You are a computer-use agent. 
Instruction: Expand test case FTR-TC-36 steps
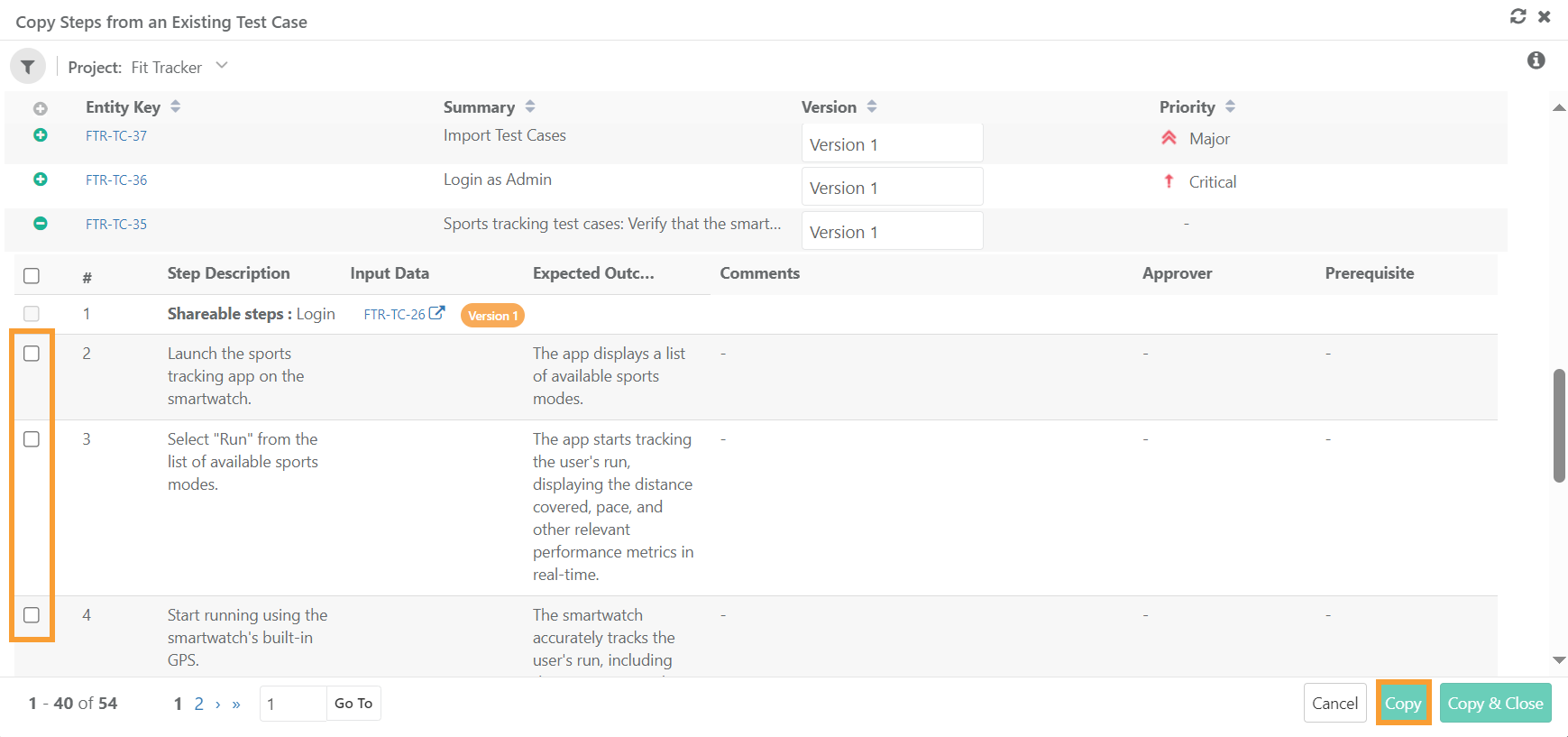41,180
